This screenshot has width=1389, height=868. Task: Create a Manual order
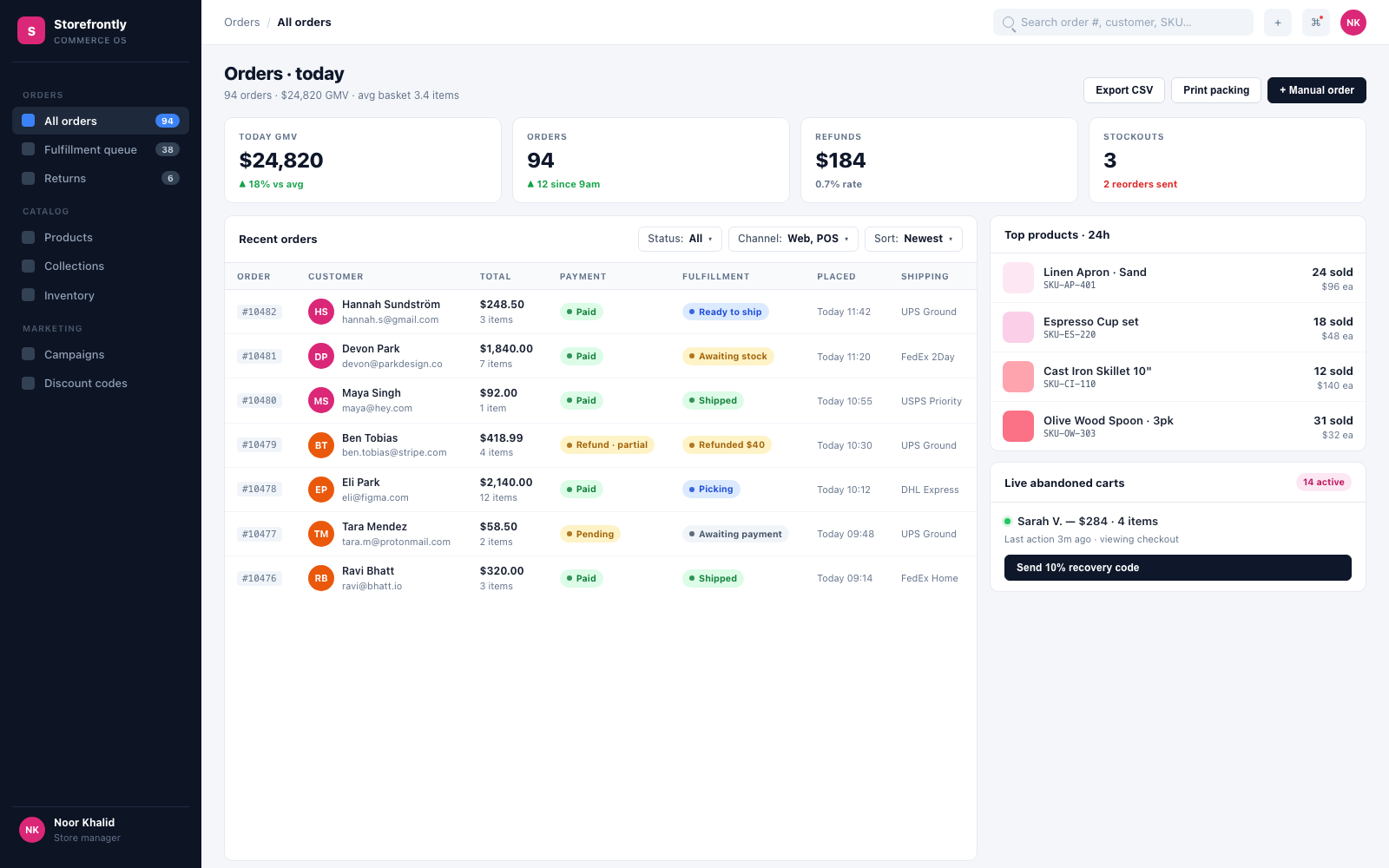pos(1317,90)
